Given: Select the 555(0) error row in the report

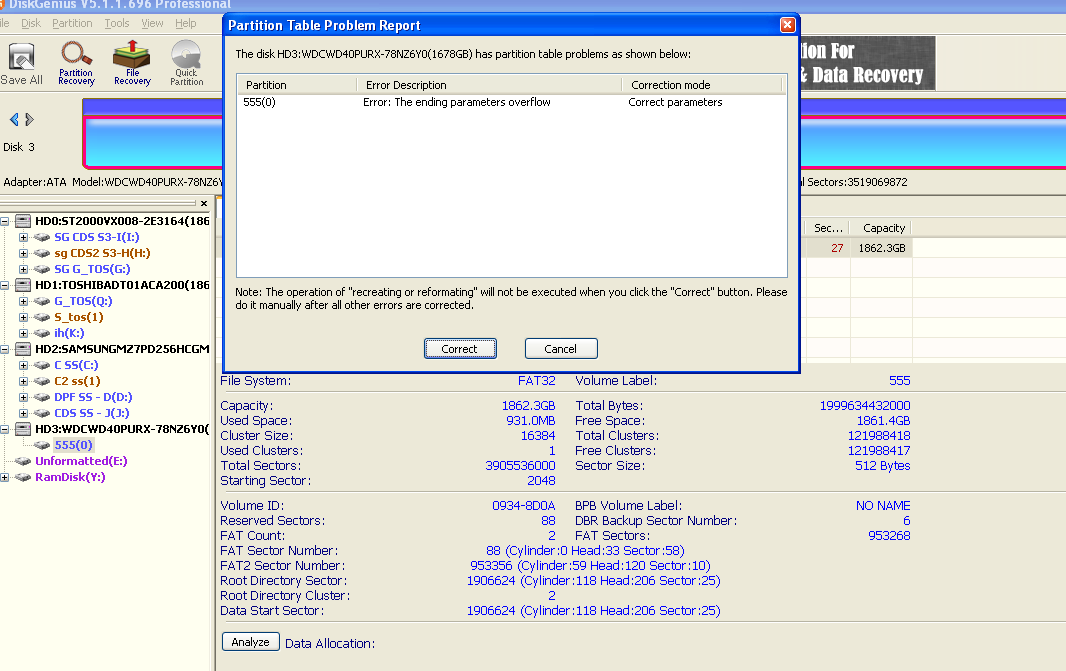Looking at the screenshot, I should tap(400, 101).
